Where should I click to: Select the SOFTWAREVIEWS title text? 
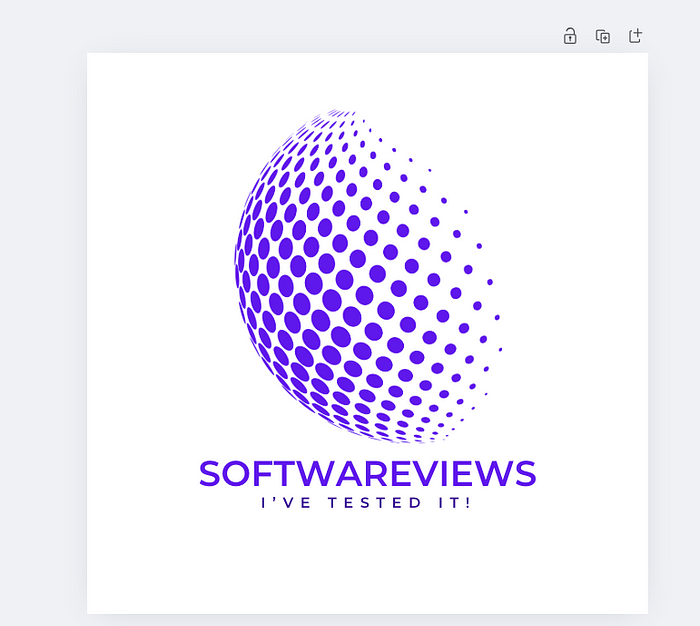coord(367,473)
